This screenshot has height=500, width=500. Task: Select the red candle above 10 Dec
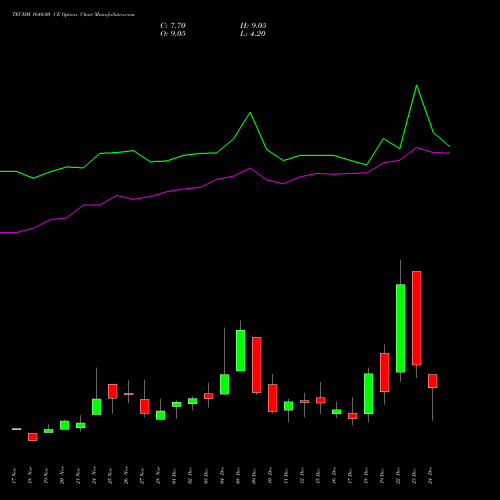(x=273, y=398)
